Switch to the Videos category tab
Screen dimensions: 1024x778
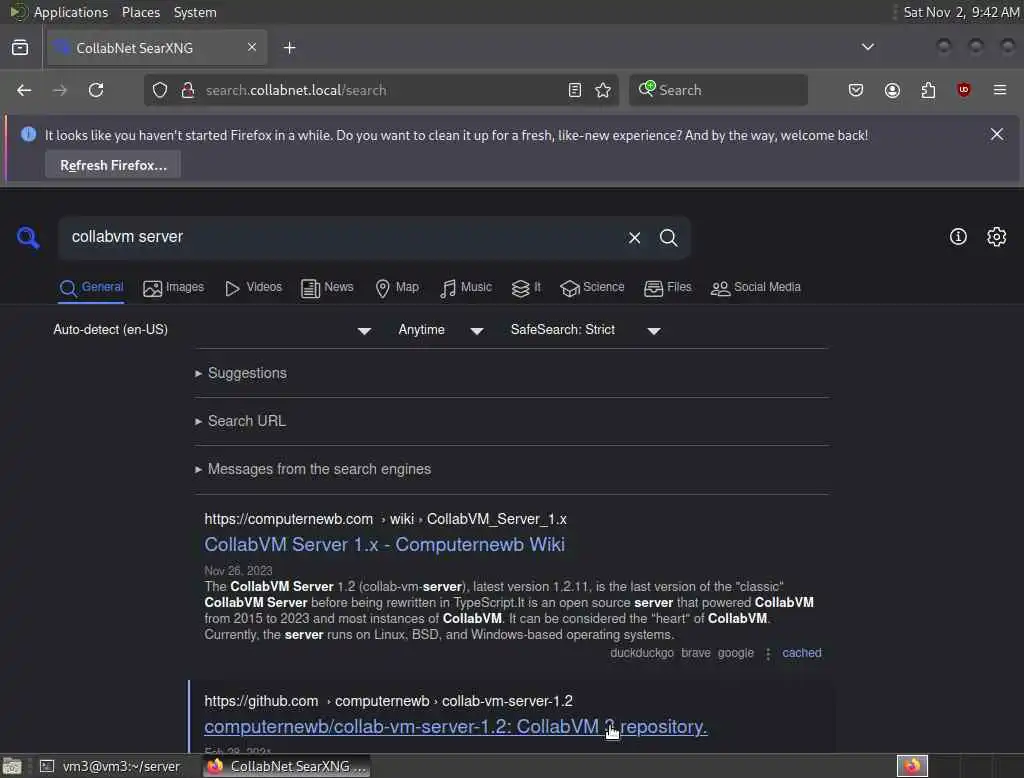click(x=253, y=288)
